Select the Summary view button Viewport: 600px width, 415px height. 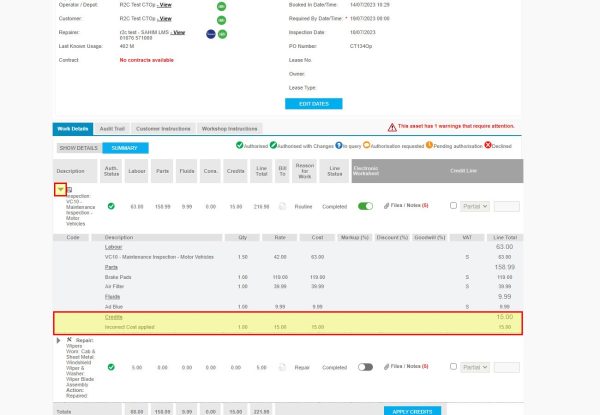pos(125,148)
